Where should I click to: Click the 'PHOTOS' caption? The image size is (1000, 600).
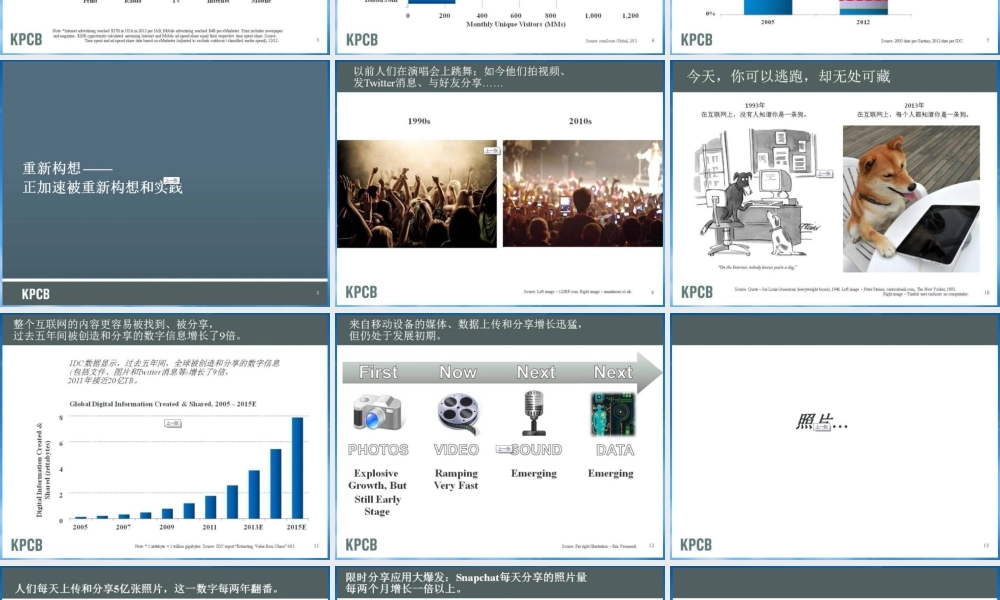click(378, 450)
